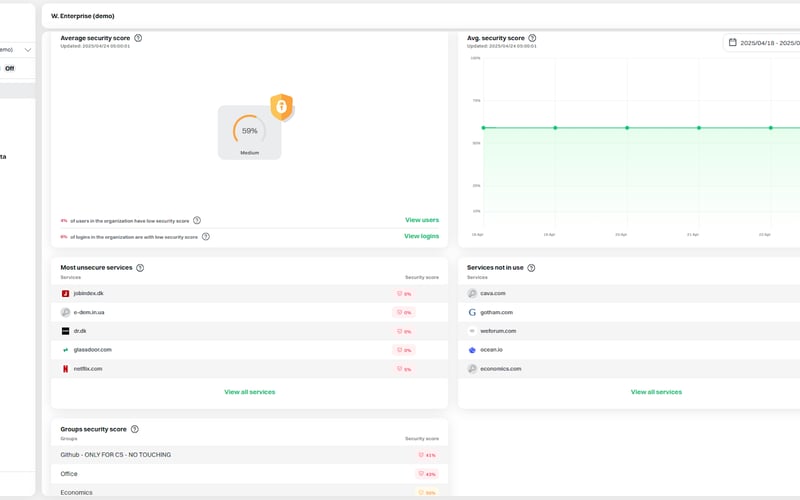Image resolution: width=800 pixels, height=500 pixels.
Task: Select economics.com in Services not in use
Action: [x=629, y=369]
